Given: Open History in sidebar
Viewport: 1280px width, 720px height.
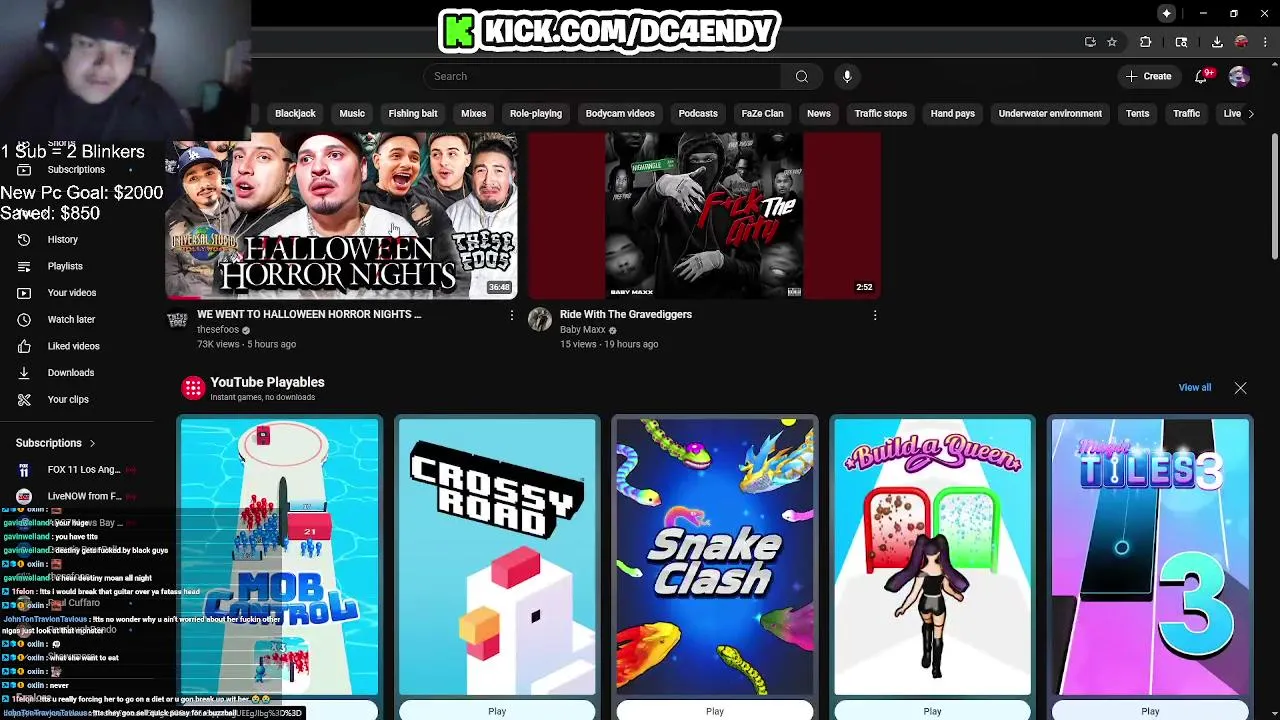Looking at the screenshot, I should point(77,239).
